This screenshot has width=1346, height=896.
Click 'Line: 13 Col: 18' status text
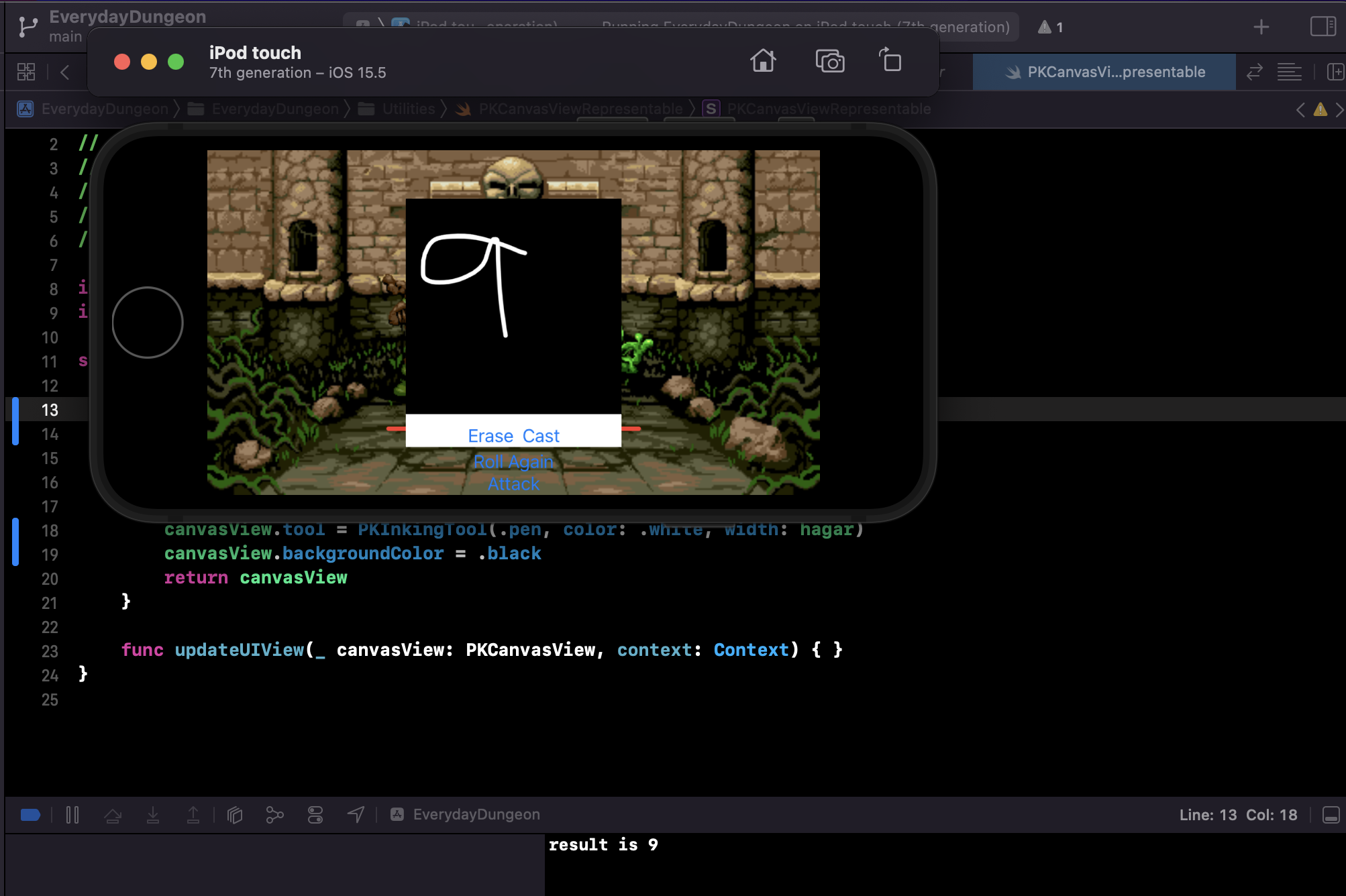pyautogui.click(x=1238, y=815)
